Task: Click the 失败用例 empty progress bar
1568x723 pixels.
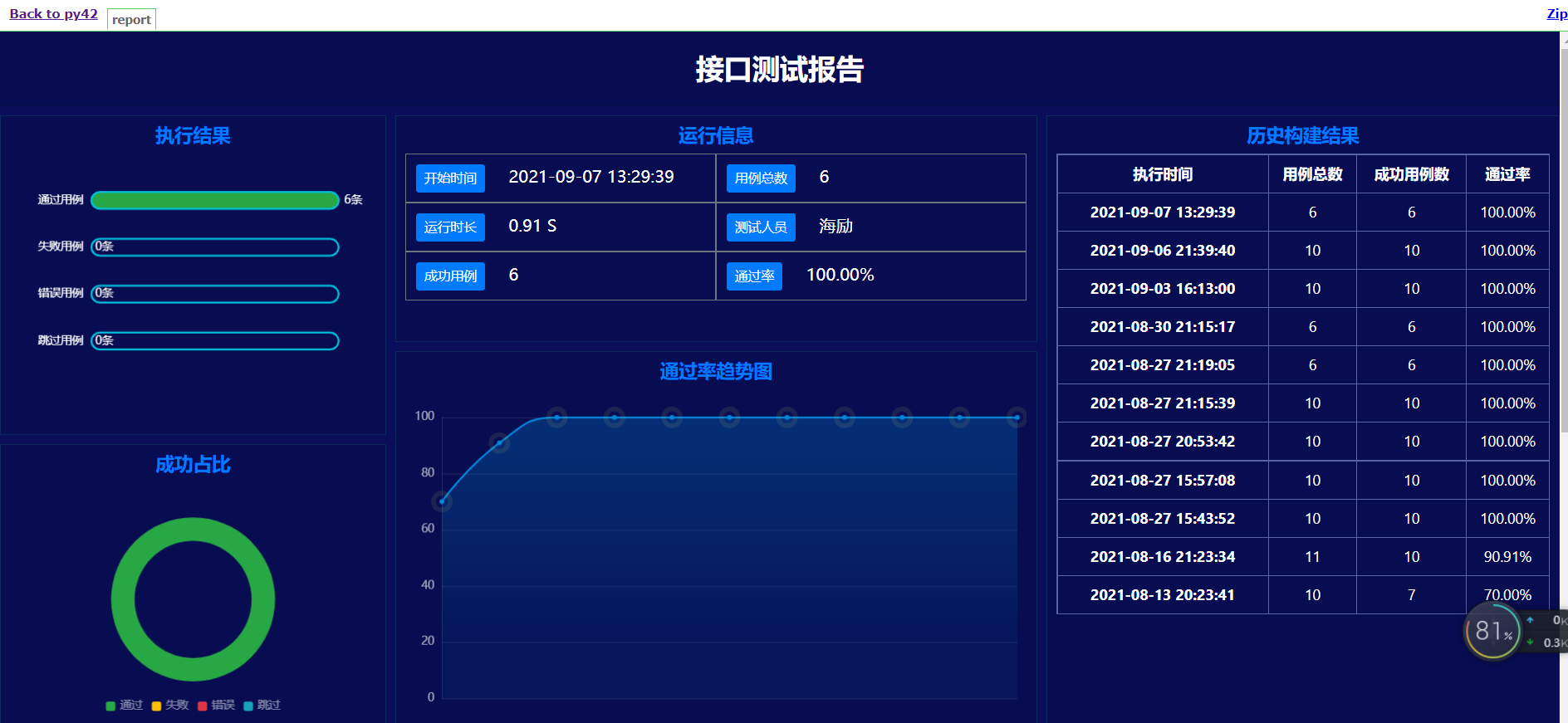Action: [x=214, y=247]
